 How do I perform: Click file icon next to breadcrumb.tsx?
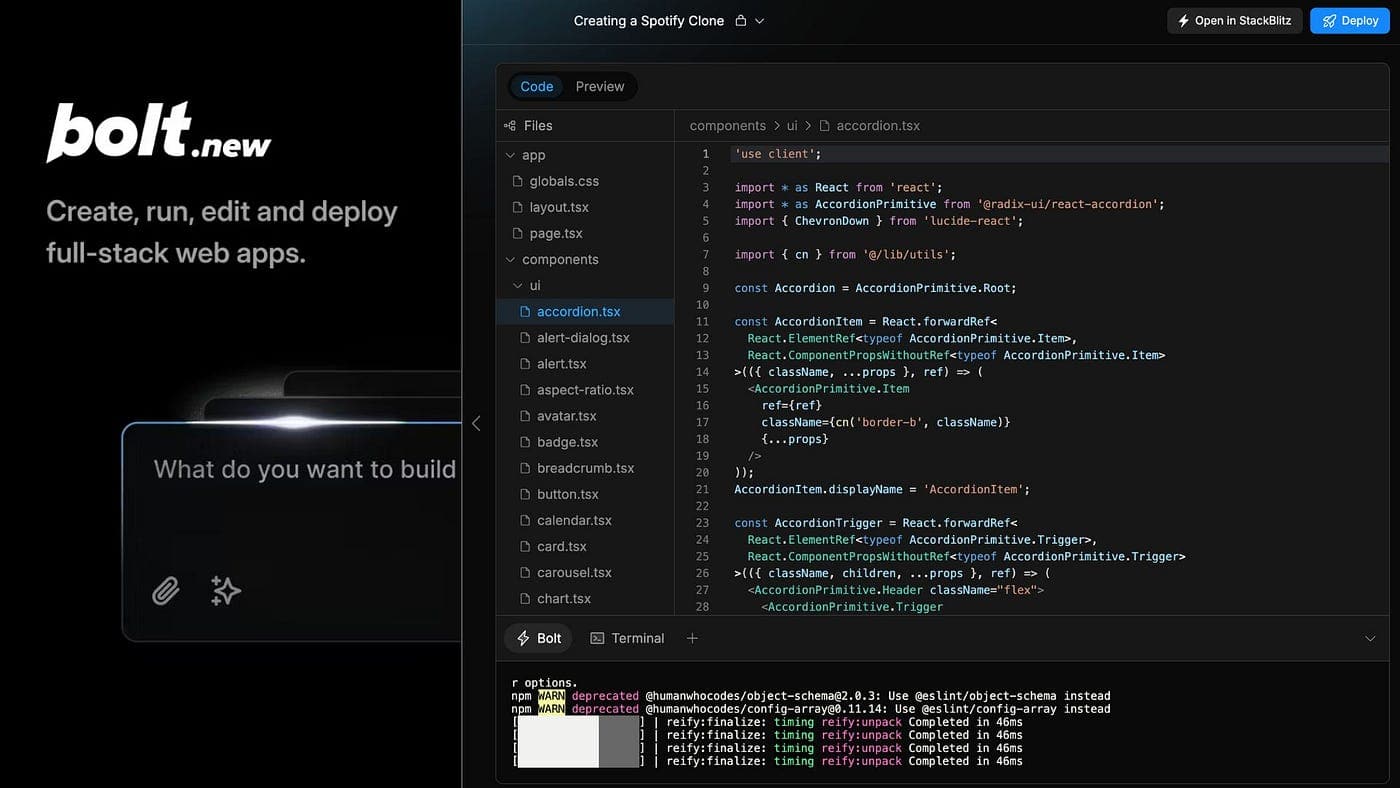[525, 467]
